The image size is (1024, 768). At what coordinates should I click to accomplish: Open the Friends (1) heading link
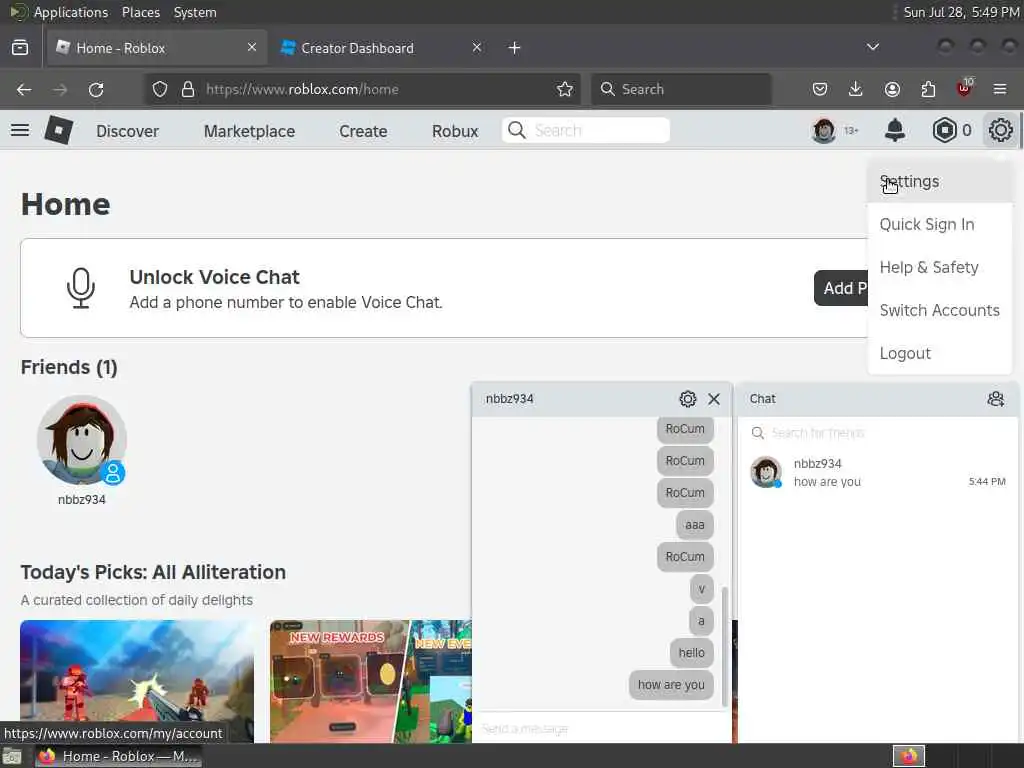point(69,367)
